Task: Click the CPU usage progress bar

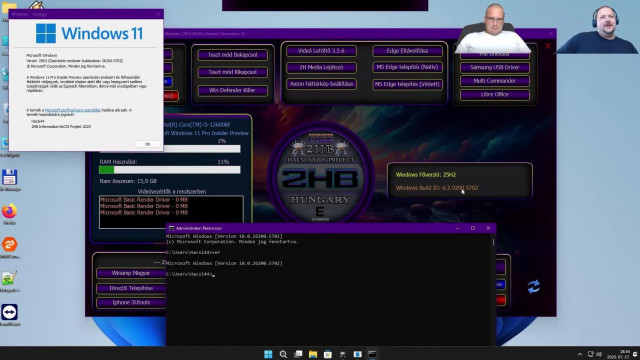Action: click(202, 149)
